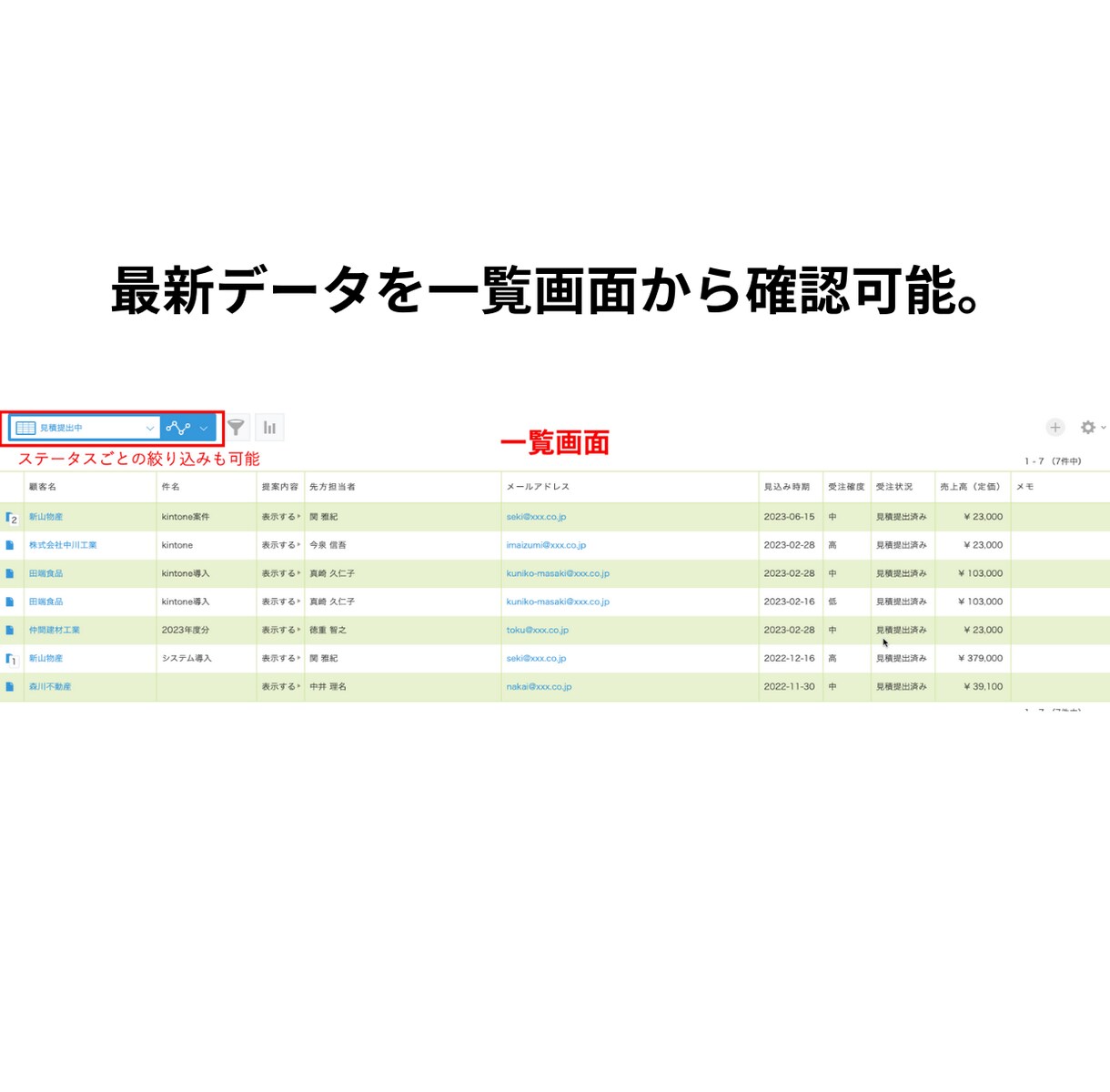
Task: Open 新山物産 link in kintone案件 row
Action: [x=45, y=517]
